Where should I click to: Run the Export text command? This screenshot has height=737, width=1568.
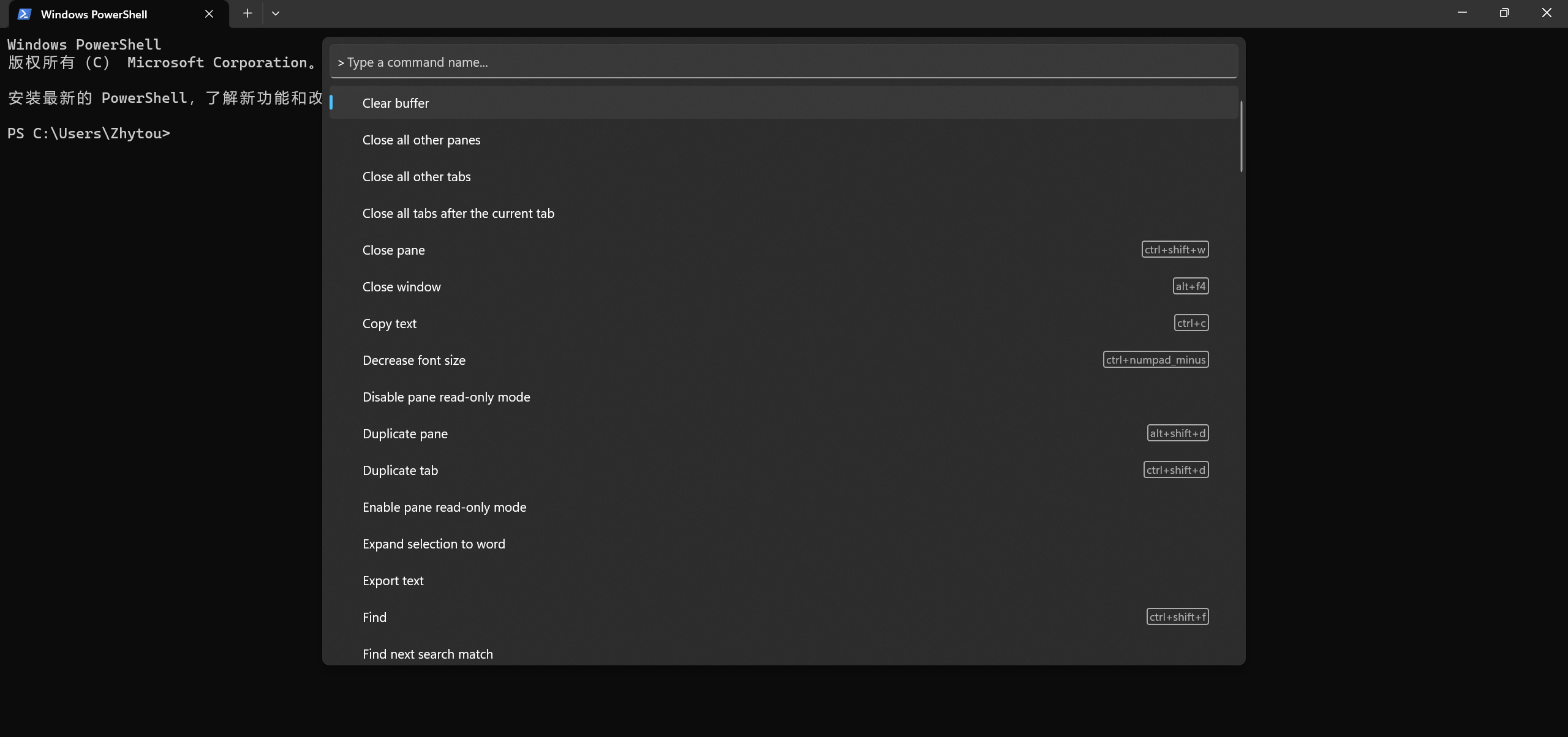(x=783, y=580)
